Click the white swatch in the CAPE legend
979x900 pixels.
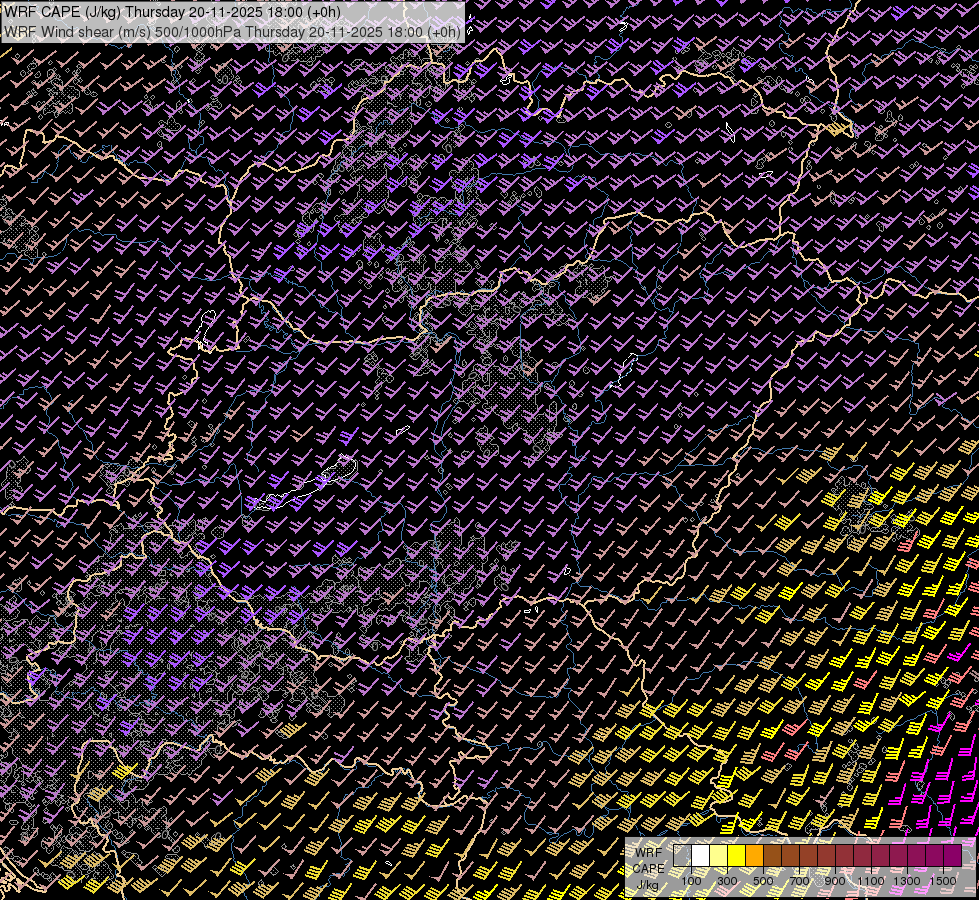coord(701,856)
